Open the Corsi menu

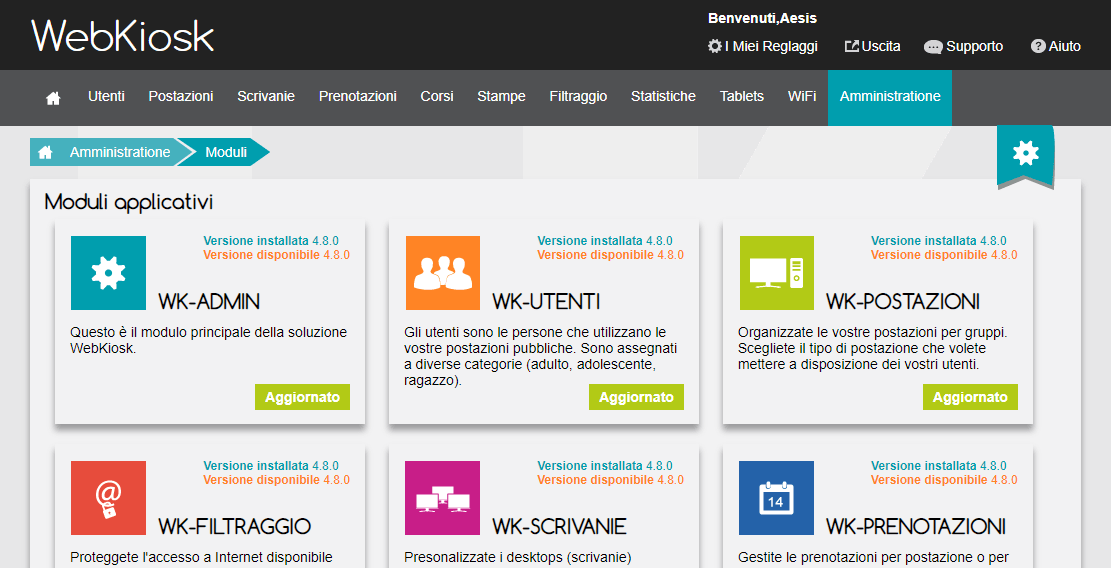pos(437,96)
